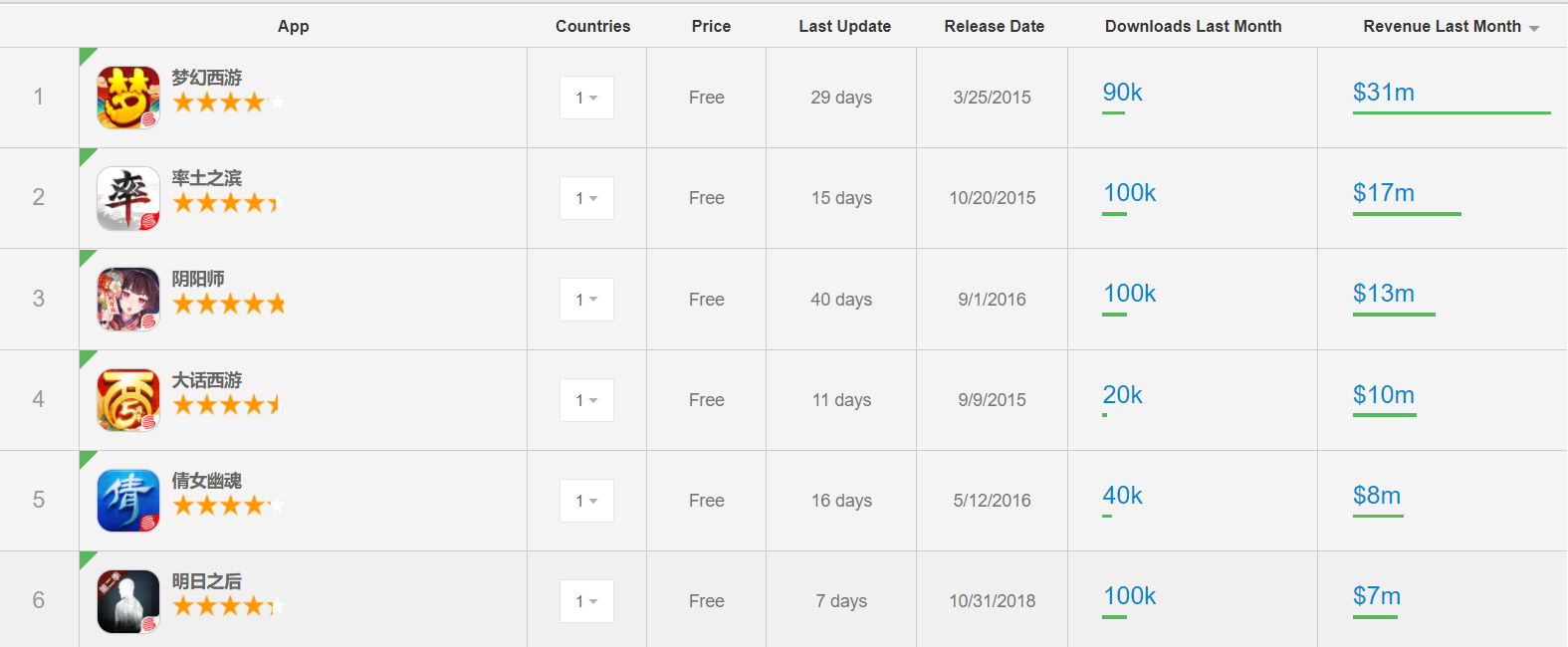Image resolution: width=1568 pixels, height=647 pixels.
Task: Click the star rating under 阴阳师
Action: (229, 304)
